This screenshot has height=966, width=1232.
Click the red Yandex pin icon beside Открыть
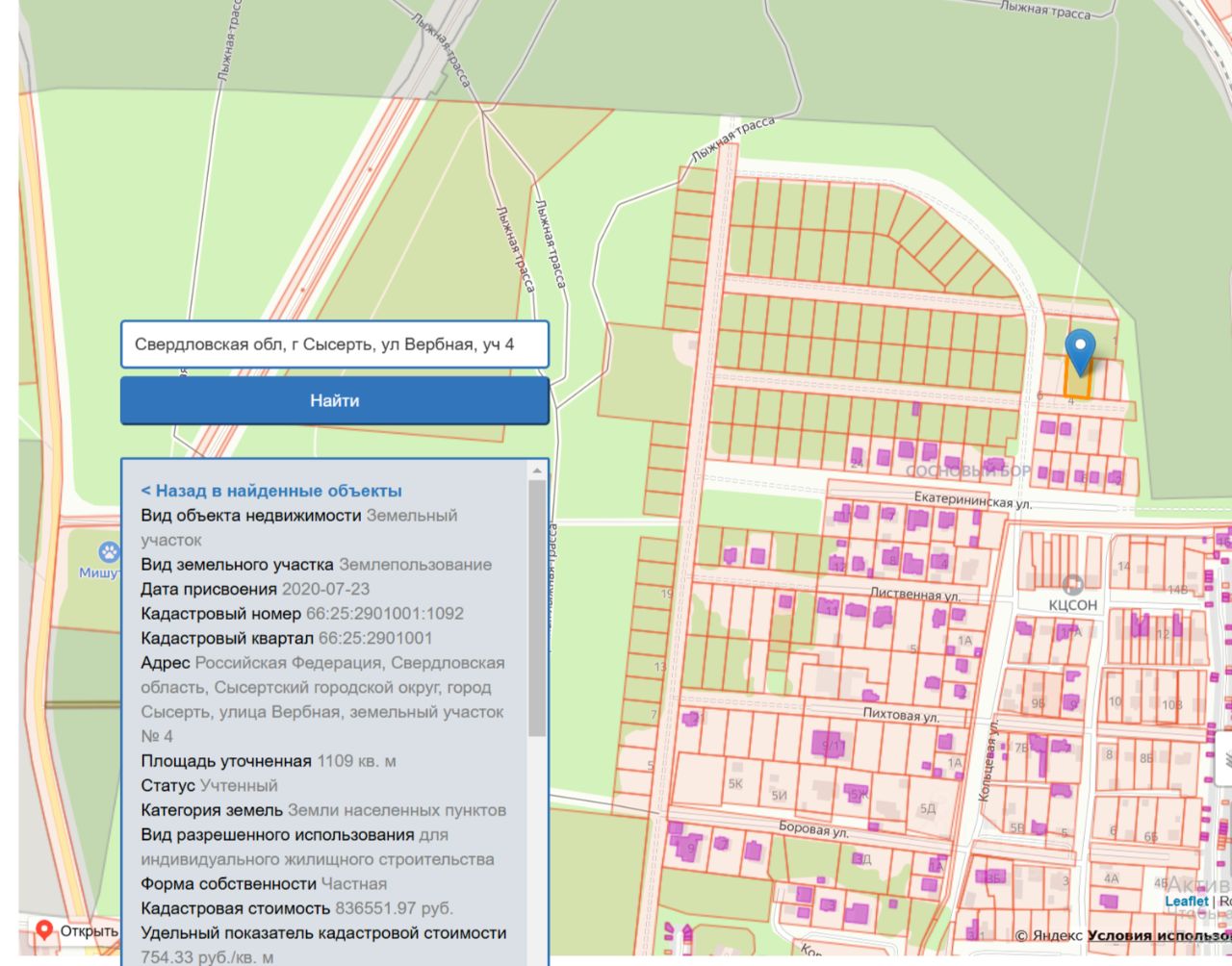coord(43,930)
